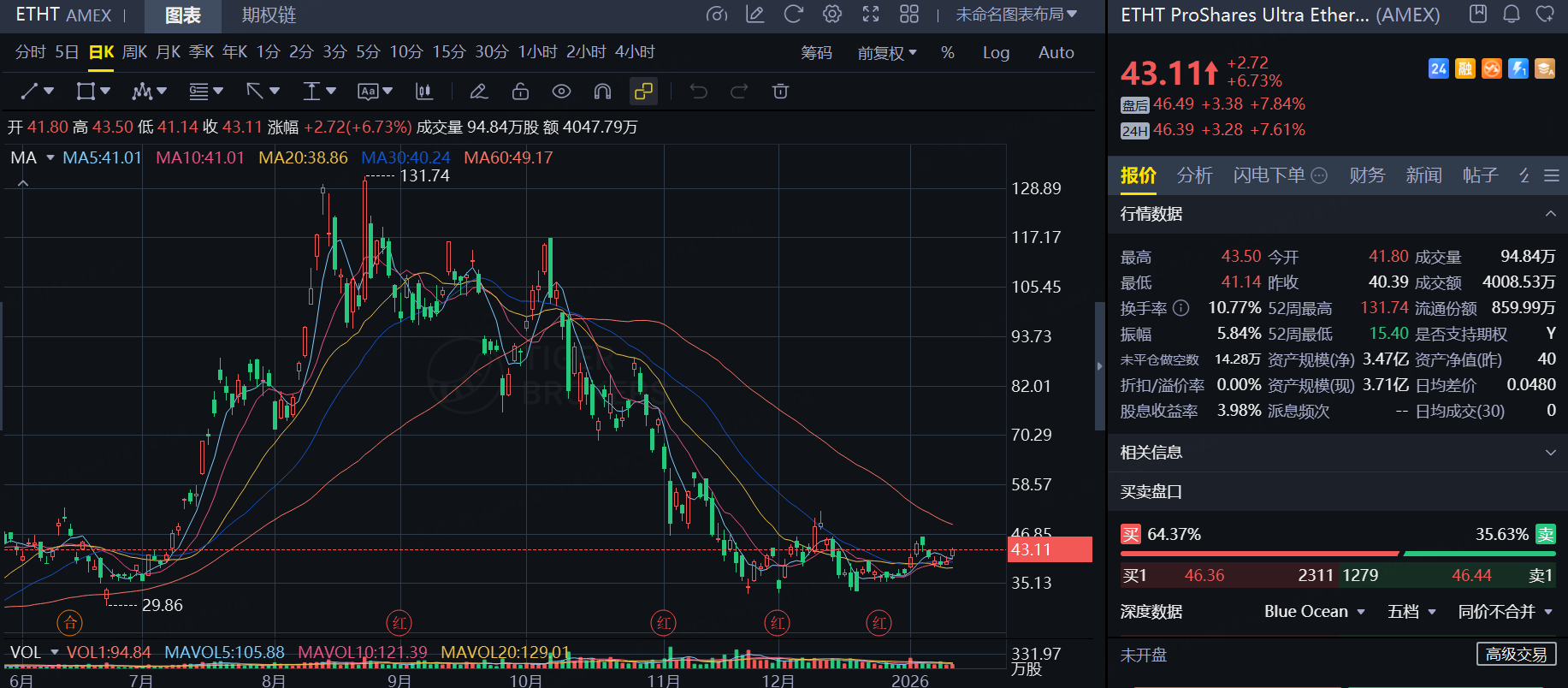Image resolution: width=1568 pixels, height=688 pixels.
Task: Select the 15分 timeframe
Action: [449, 52]
